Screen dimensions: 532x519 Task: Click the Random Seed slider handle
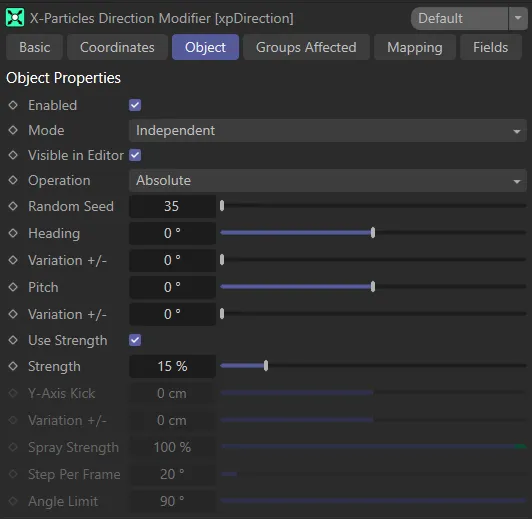[x=222, y=206]
